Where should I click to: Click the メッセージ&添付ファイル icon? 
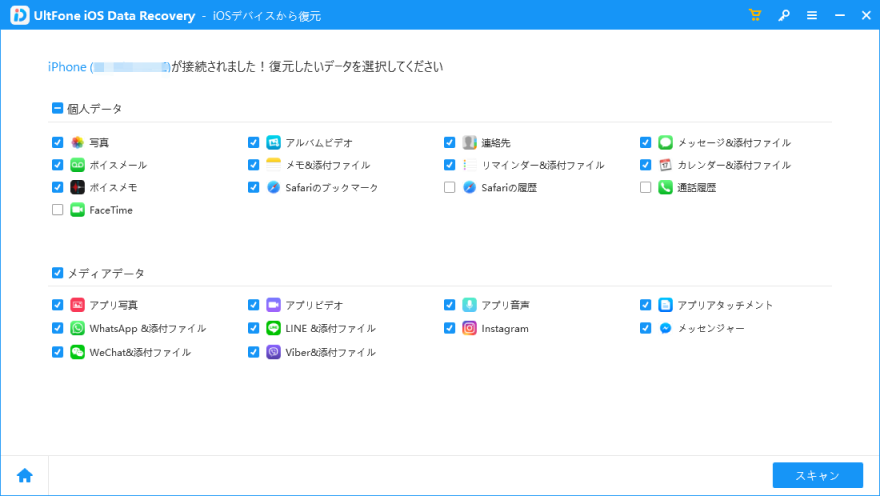(666, 143)
